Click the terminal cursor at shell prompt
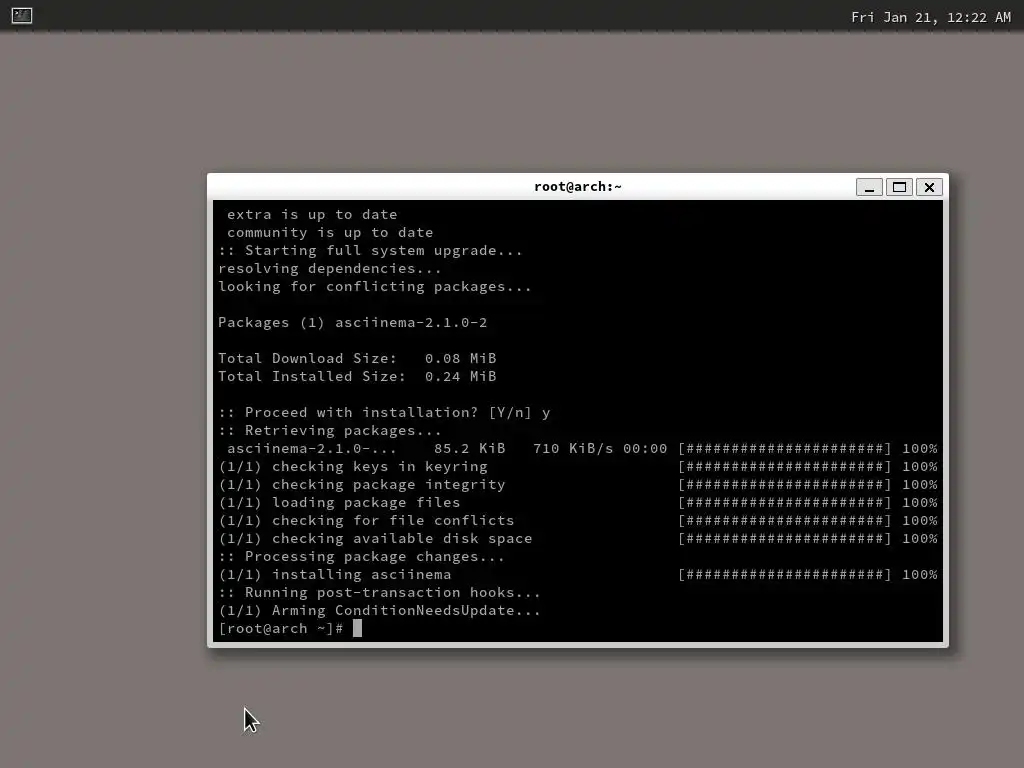Image resolution: width=1024 pixels, height=768 pixels. pyautogui.click(x=357, y=628)
